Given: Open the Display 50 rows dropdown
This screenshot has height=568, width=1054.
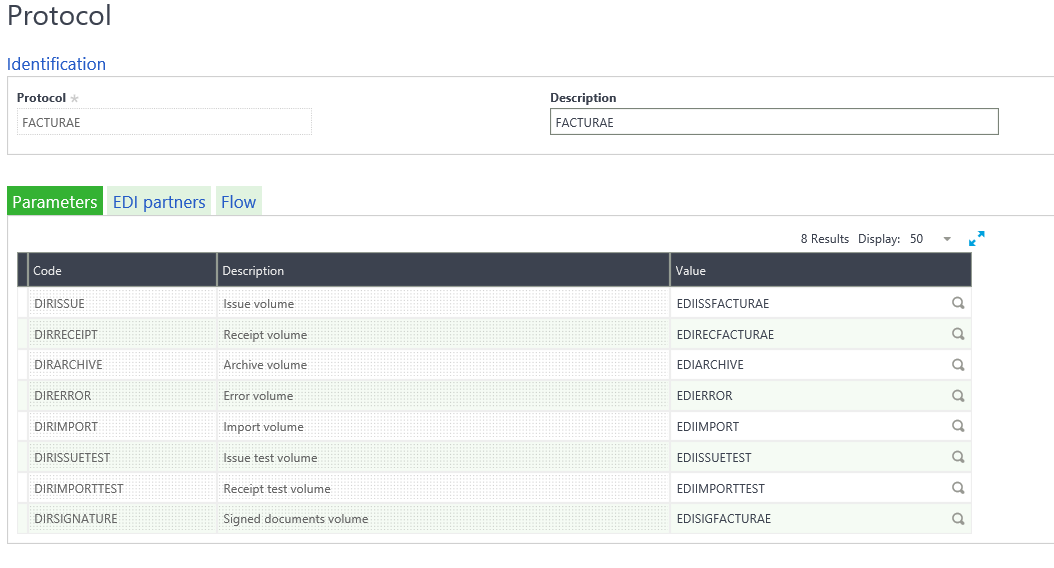Looking at the screenshot, I should pos(946,239).
